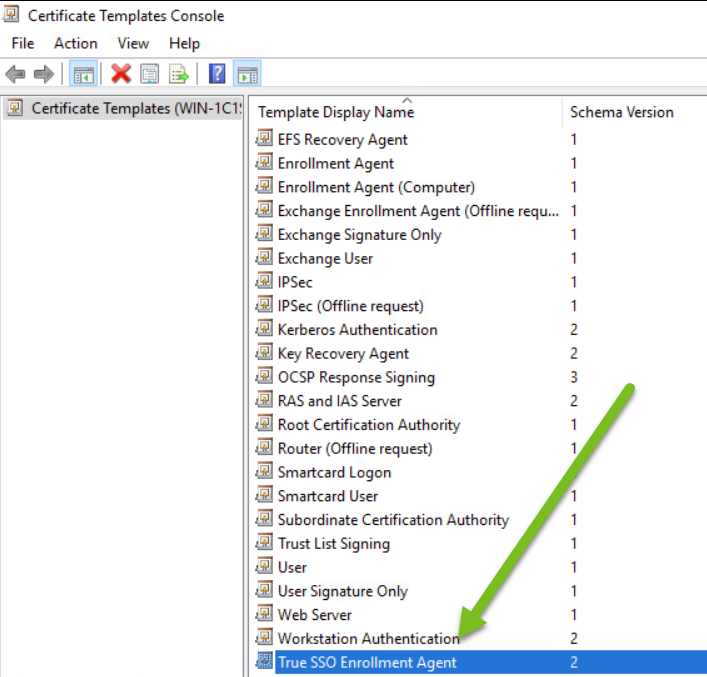Select IPSec (Offline request) template

[351, 306]
